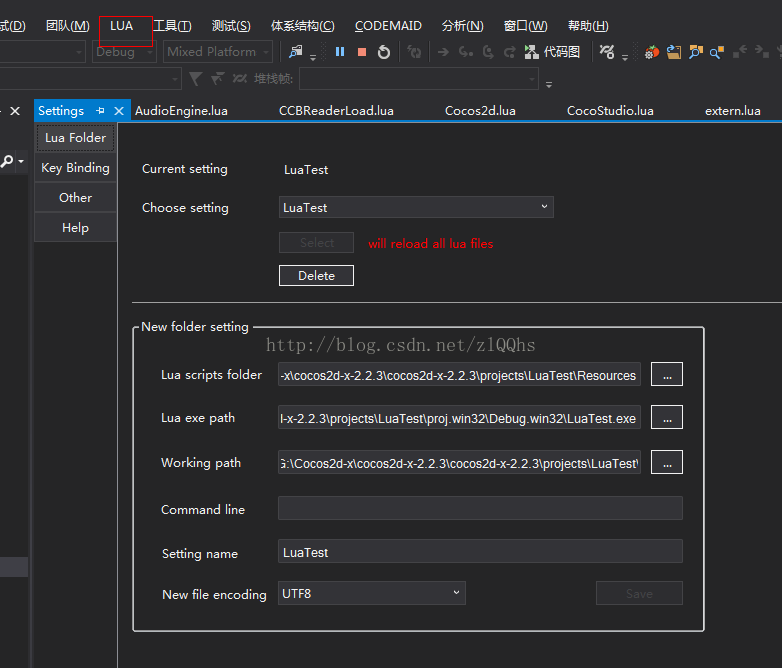
Task: Click the step out icon
Action: point(509,52)
